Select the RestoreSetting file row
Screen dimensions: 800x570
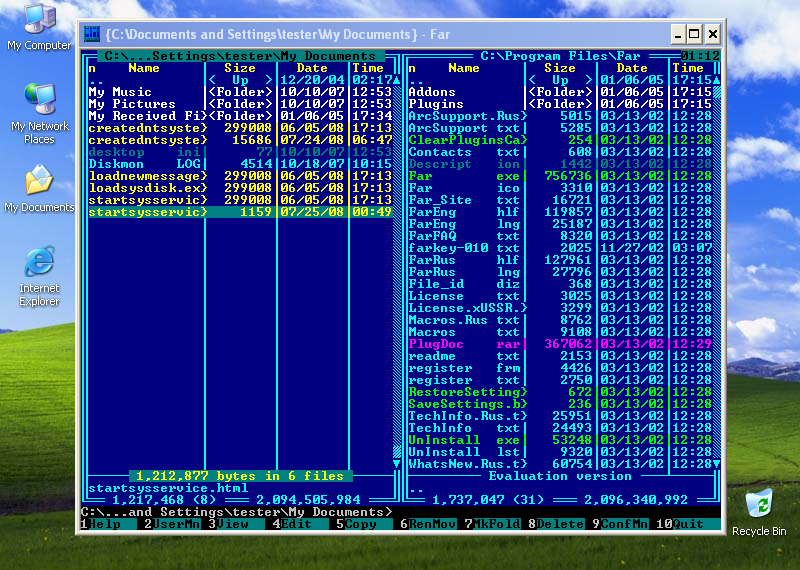560,392
